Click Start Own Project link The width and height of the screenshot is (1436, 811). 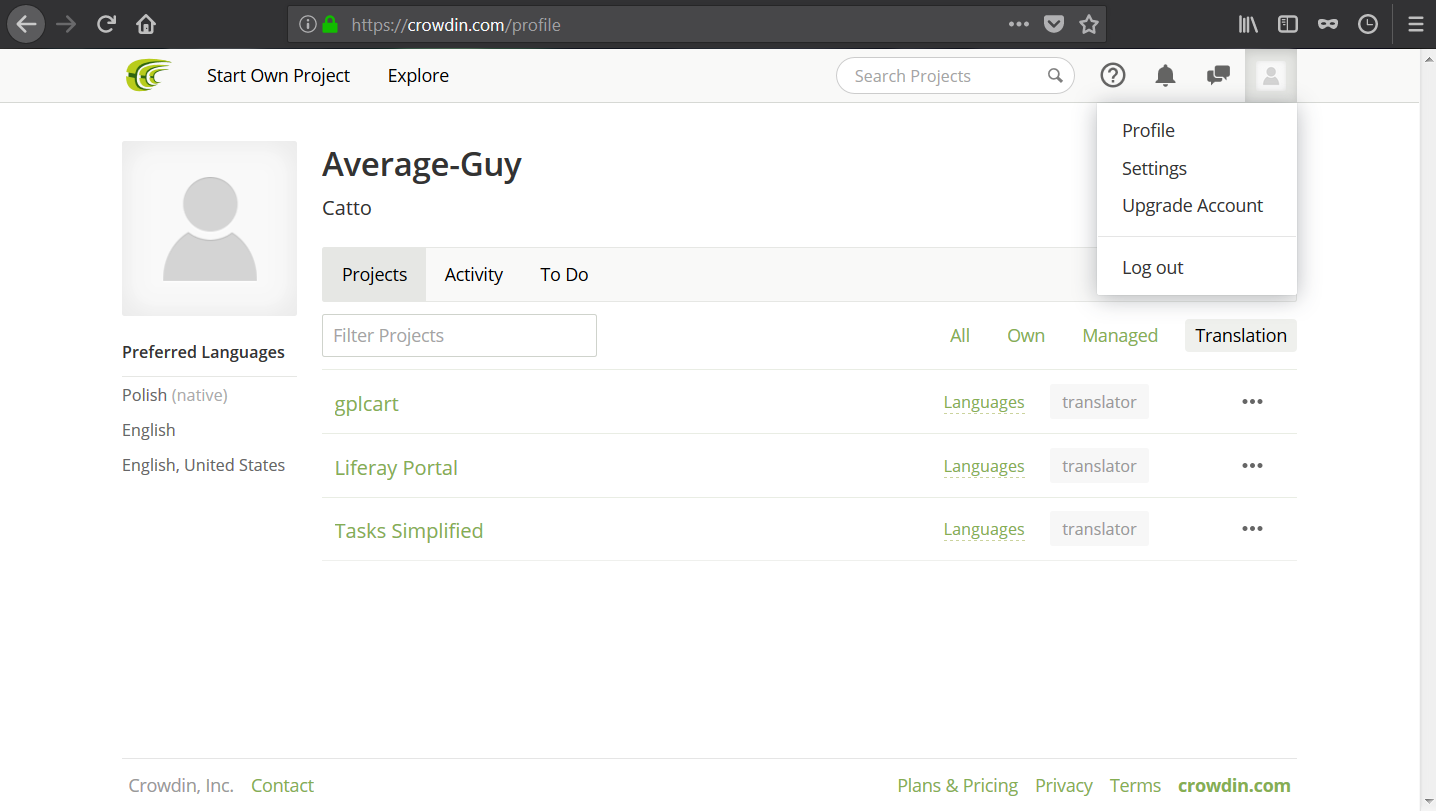[x=278, y=76]
